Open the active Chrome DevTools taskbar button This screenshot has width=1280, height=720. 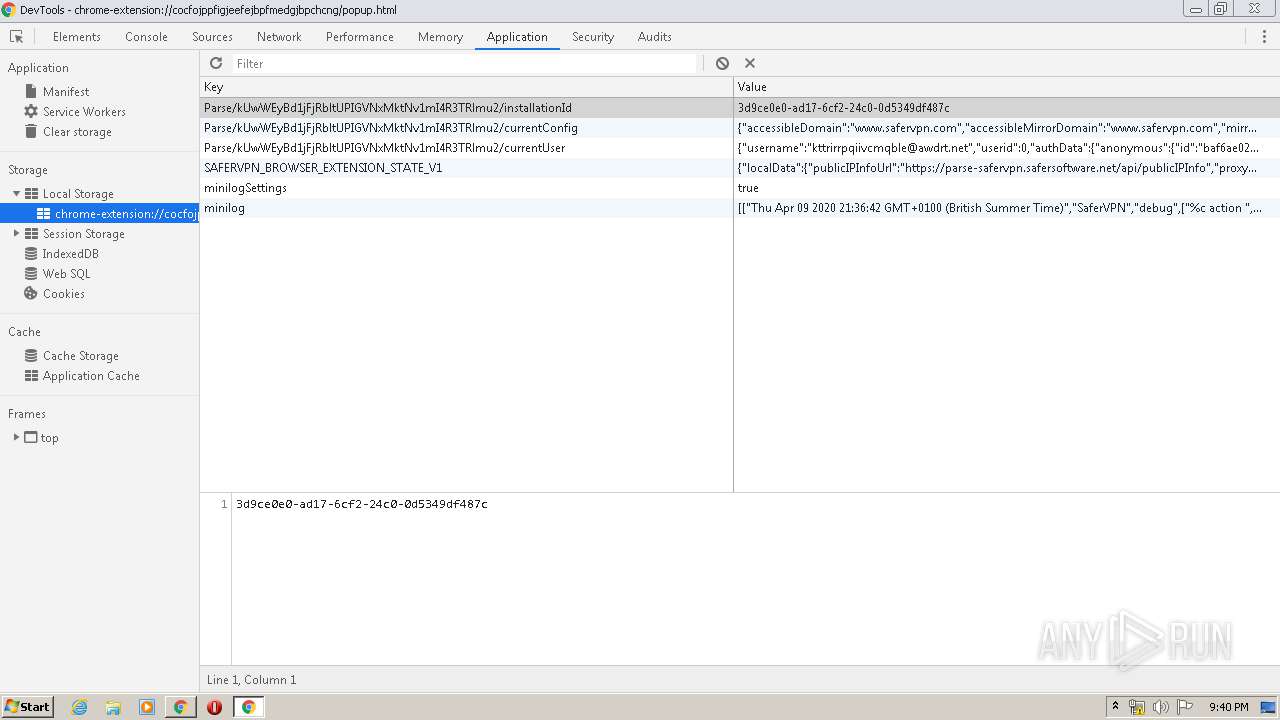248,707
